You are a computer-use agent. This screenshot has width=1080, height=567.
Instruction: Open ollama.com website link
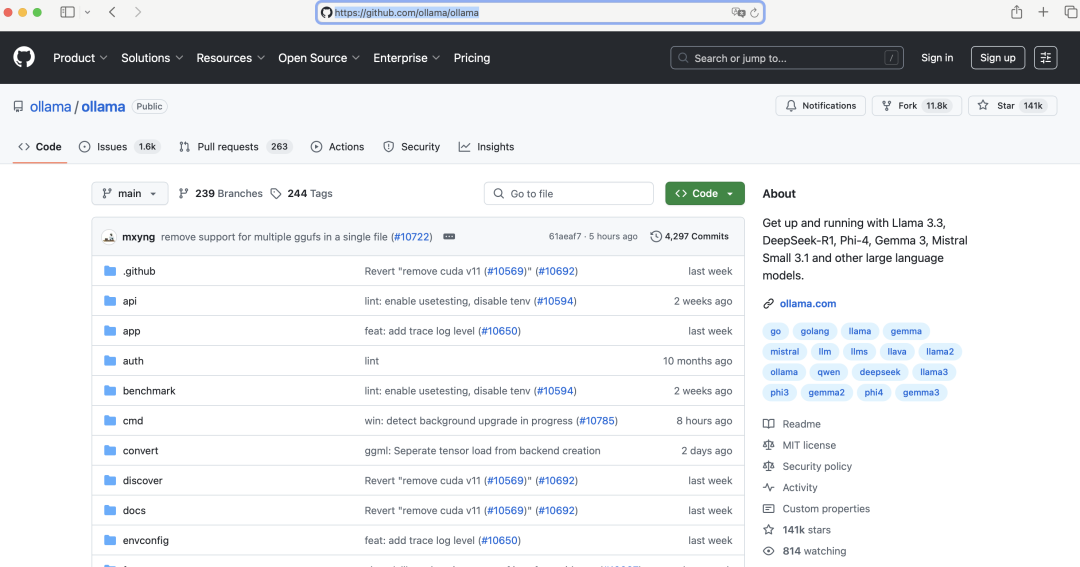point(808,303)
